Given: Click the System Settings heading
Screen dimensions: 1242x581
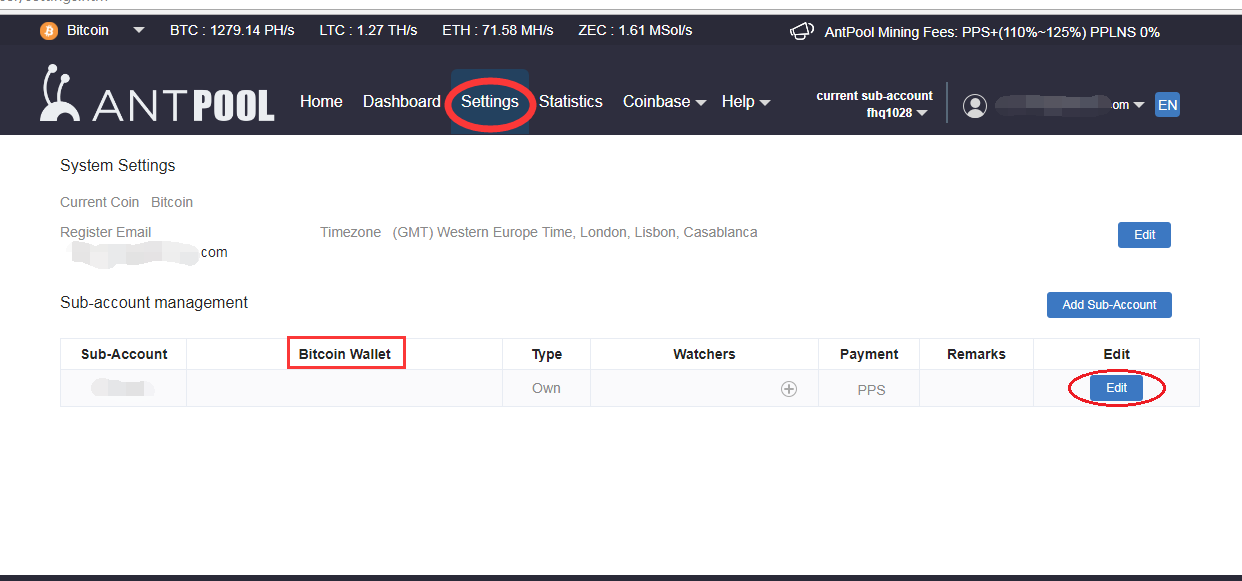Looking at the screenshot, I should click(118, 165).
